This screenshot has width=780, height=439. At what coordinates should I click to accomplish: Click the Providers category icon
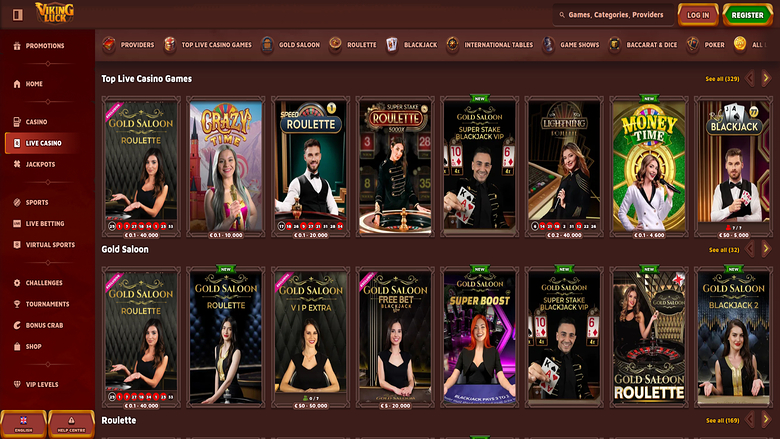(109, 45)
